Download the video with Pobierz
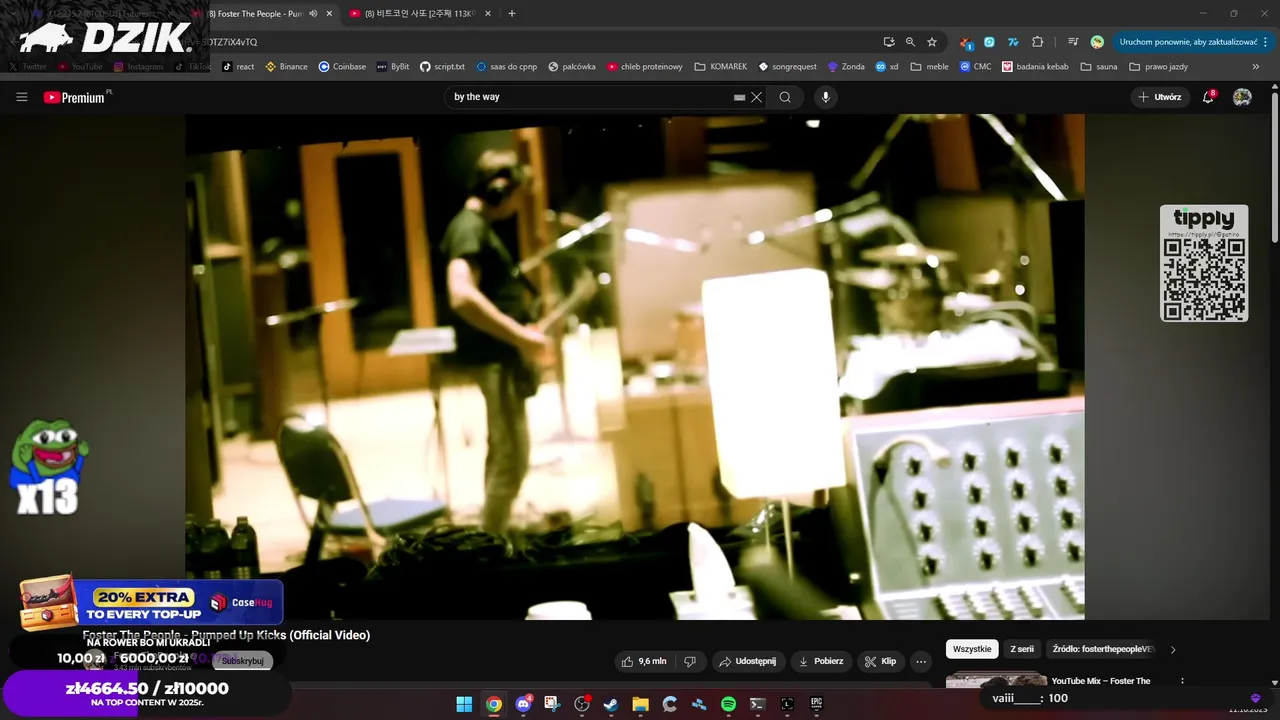 pyautogui.click(x=821, y=661)
